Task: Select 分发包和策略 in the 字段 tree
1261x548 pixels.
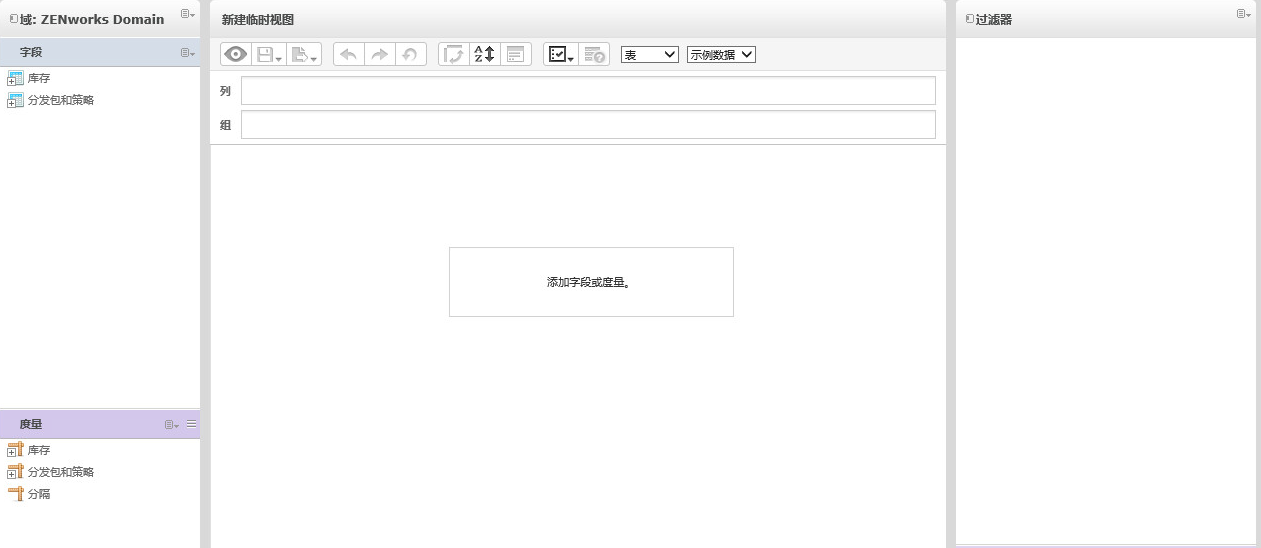Action: 61,100
